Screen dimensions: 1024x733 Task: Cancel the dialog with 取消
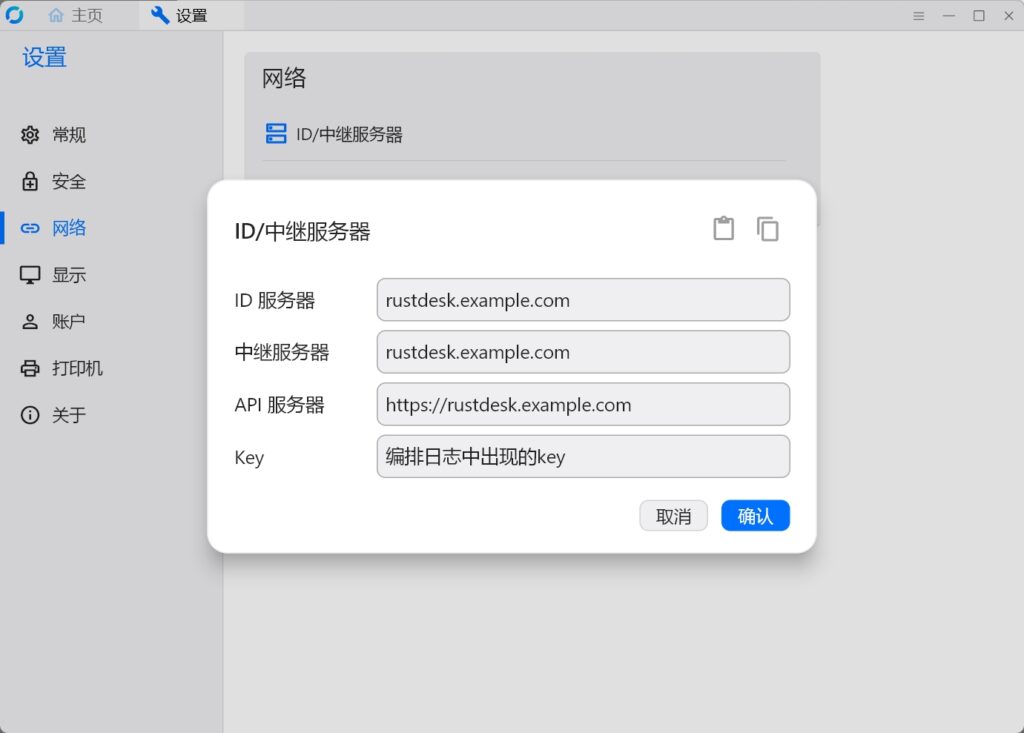point(673,516)
